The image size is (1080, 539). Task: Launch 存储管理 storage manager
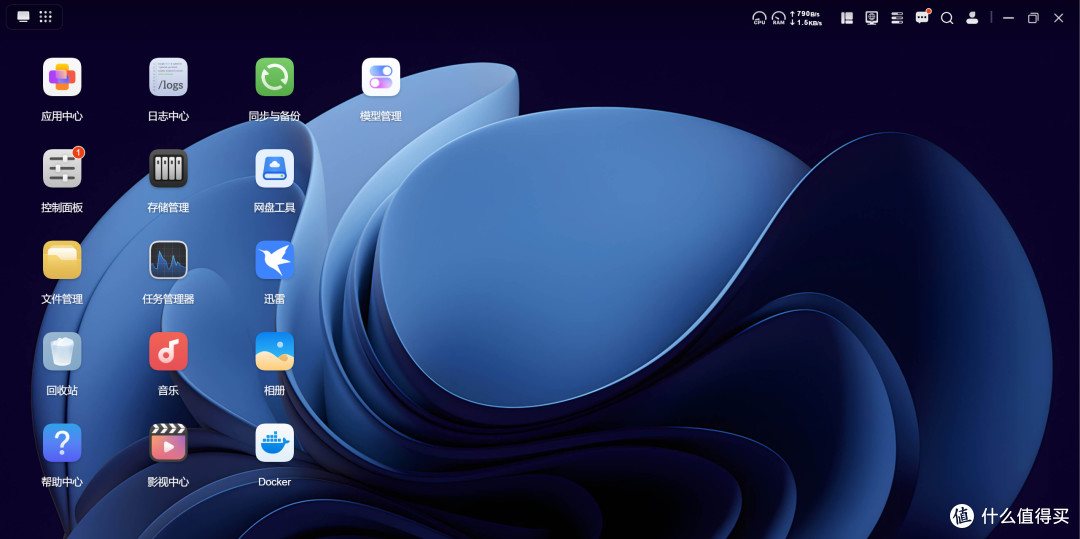tap(168, 169)
